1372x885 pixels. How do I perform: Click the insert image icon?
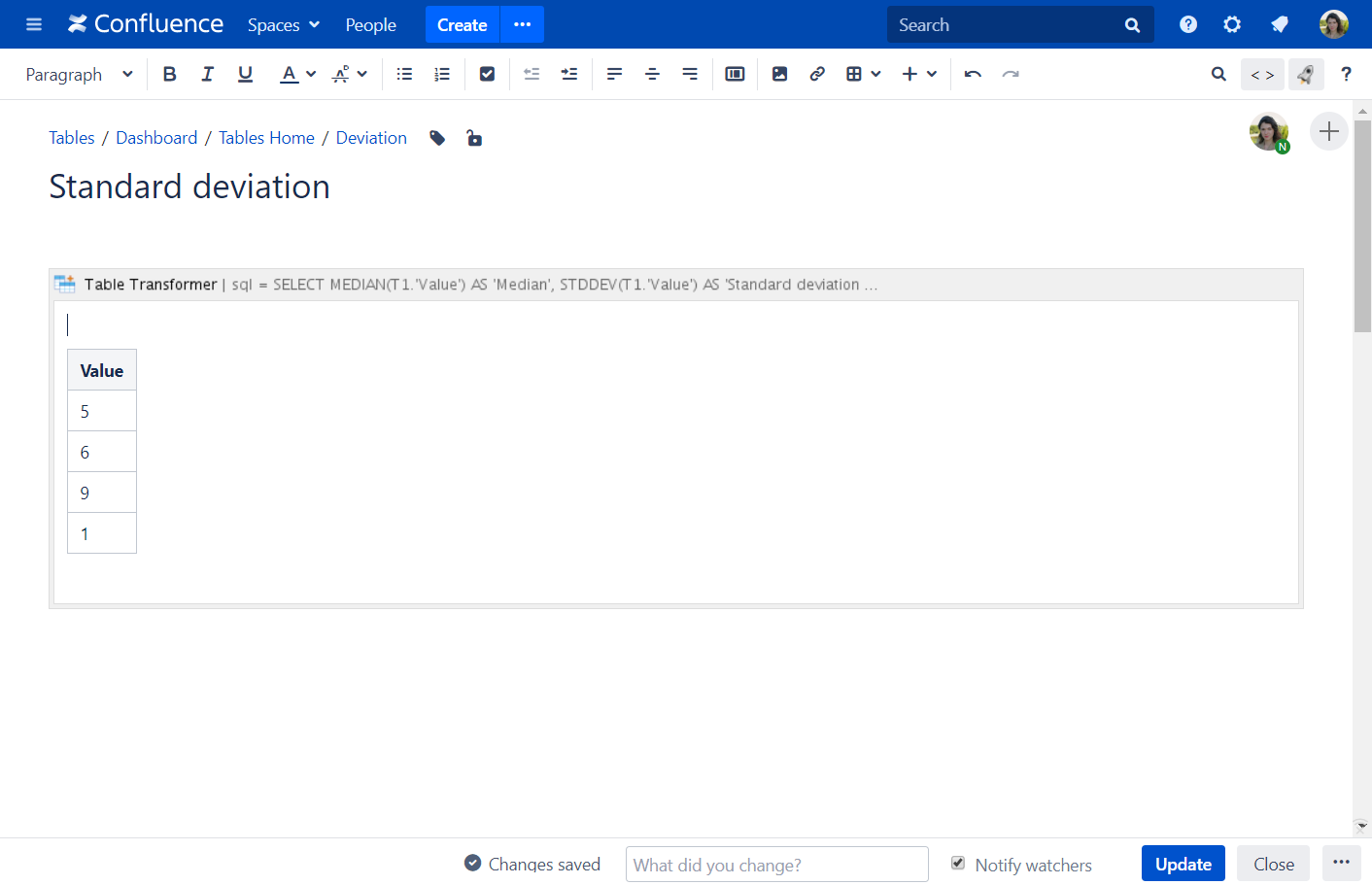coord(779,74)
